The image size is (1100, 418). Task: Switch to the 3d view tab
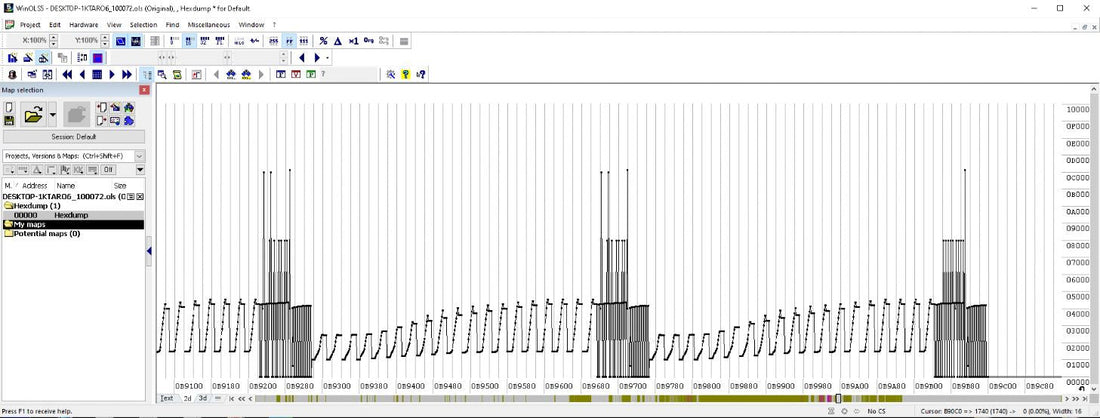click(202, 398)
